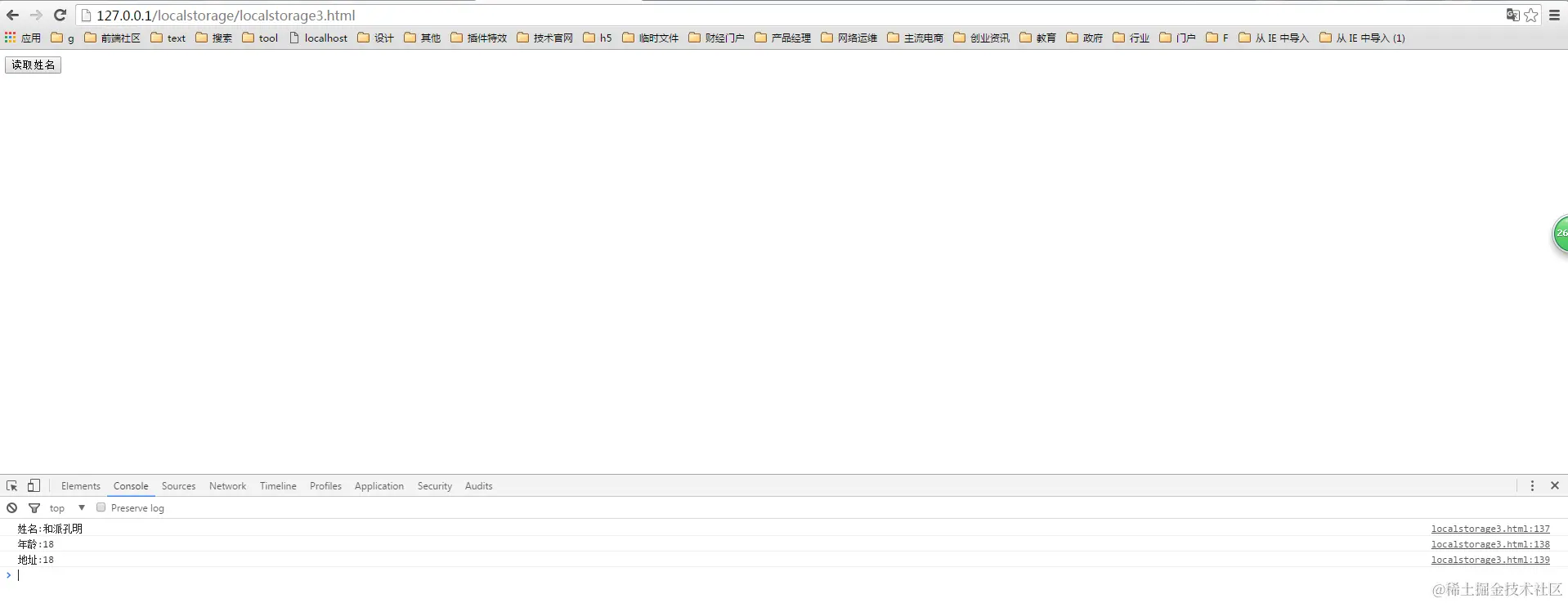Screen dimensions: 1568x603
Task: Open the 财经门户 bookmark folder
Action: click(717, 38)
